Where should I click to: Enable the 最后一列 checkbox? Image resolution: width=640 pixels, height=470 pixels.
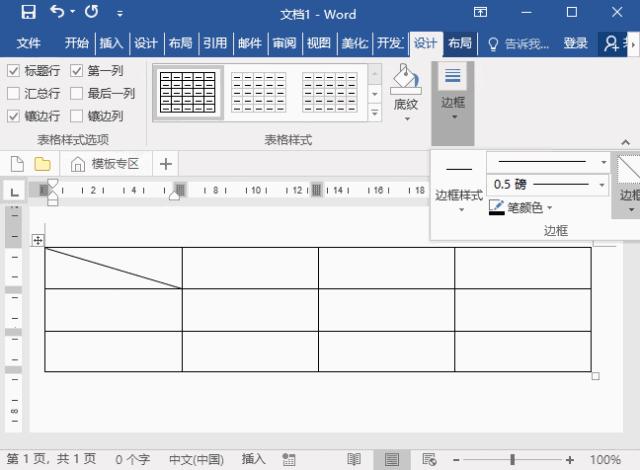click(76, 93)
